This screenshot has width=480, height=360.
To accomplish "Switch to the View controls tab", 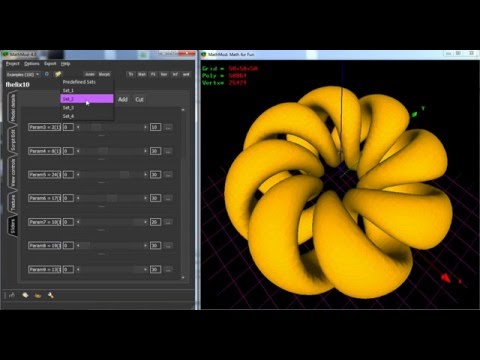I will [13, 172].
